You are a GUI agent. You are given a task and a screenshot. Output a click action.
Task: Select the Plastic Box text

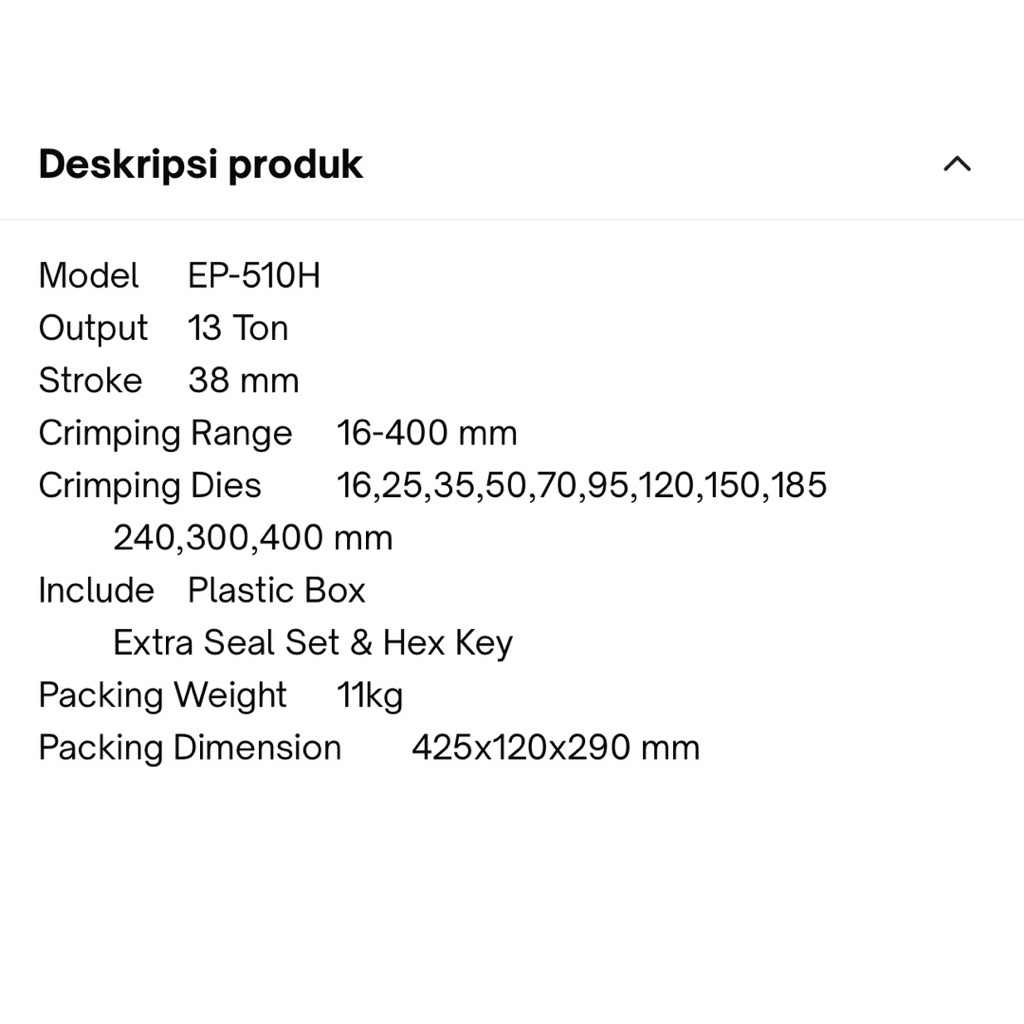coord(276,590)
